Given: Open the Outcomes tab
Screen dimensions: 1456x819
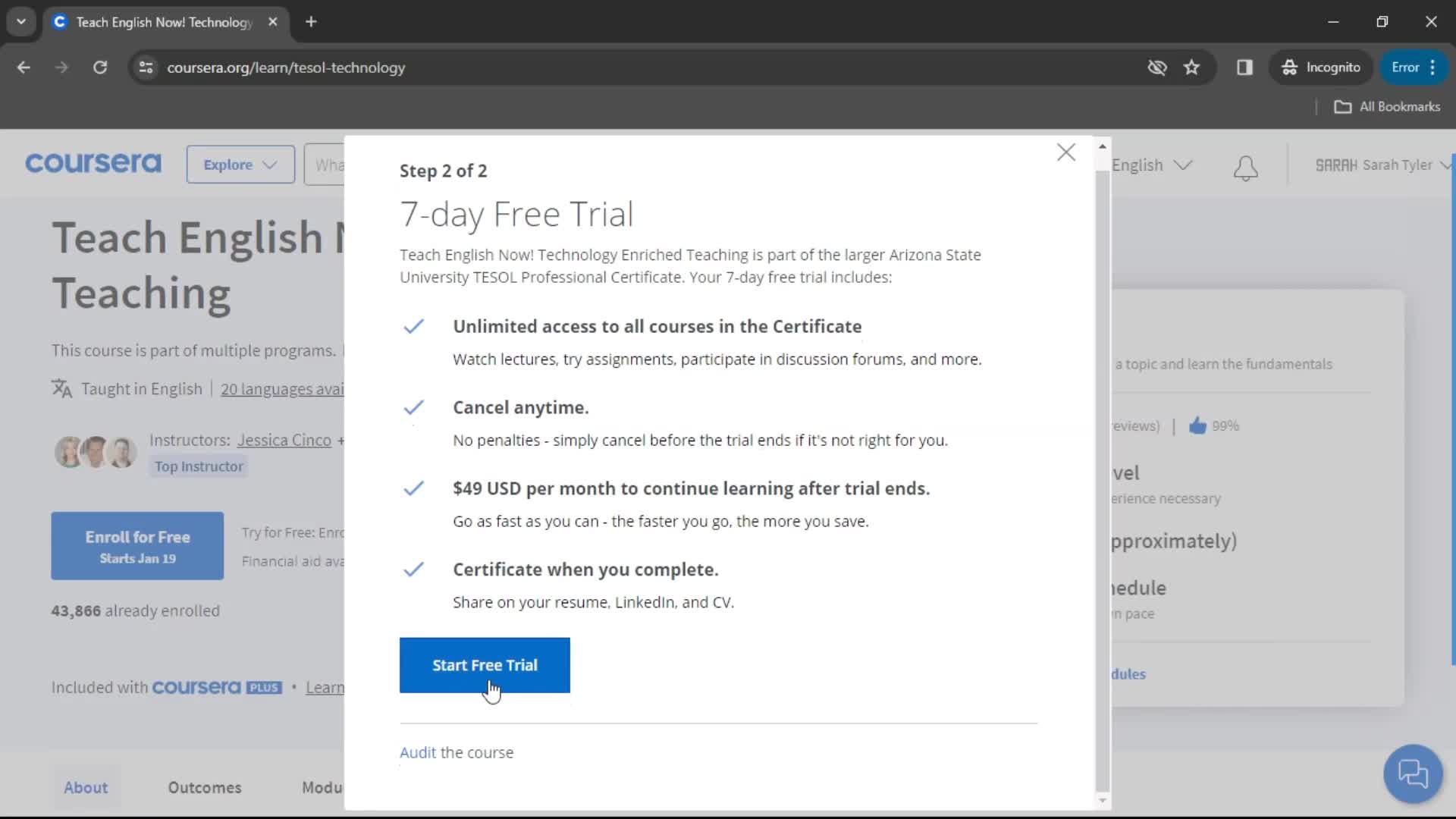Looking at the screenshot, I should pos(205,787).
